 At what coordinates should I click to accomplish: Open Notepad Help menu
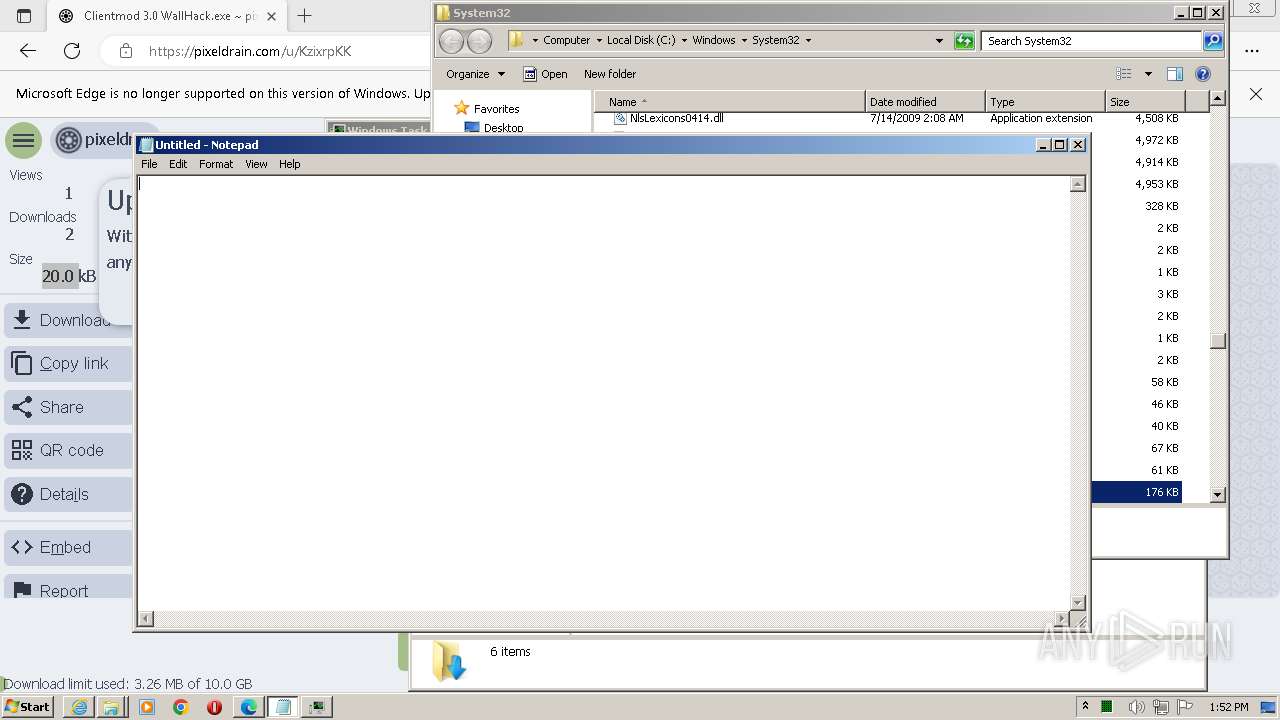point(289,164)
